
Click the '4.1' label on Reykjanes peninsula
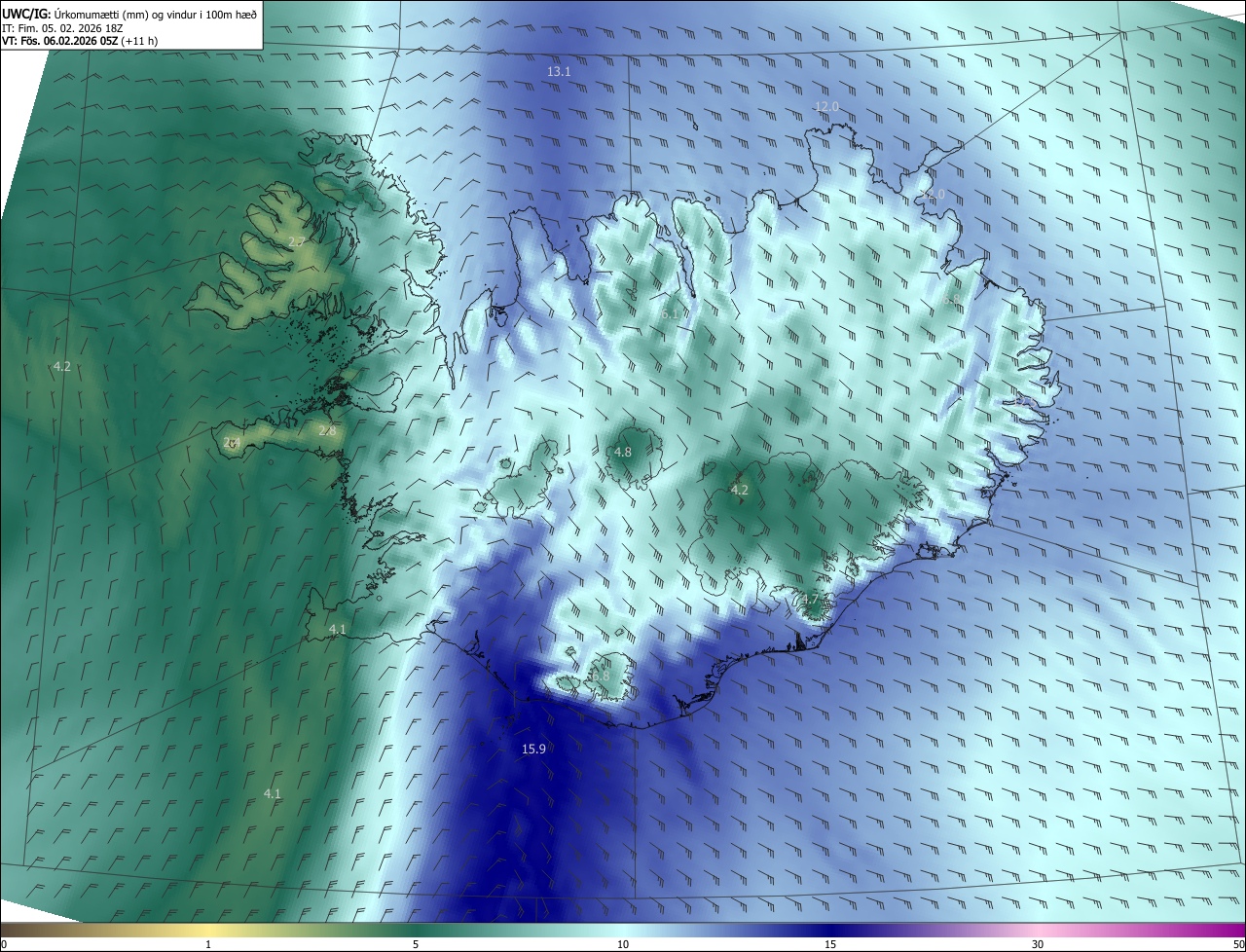pyautogui.click(x=337, y=629)
